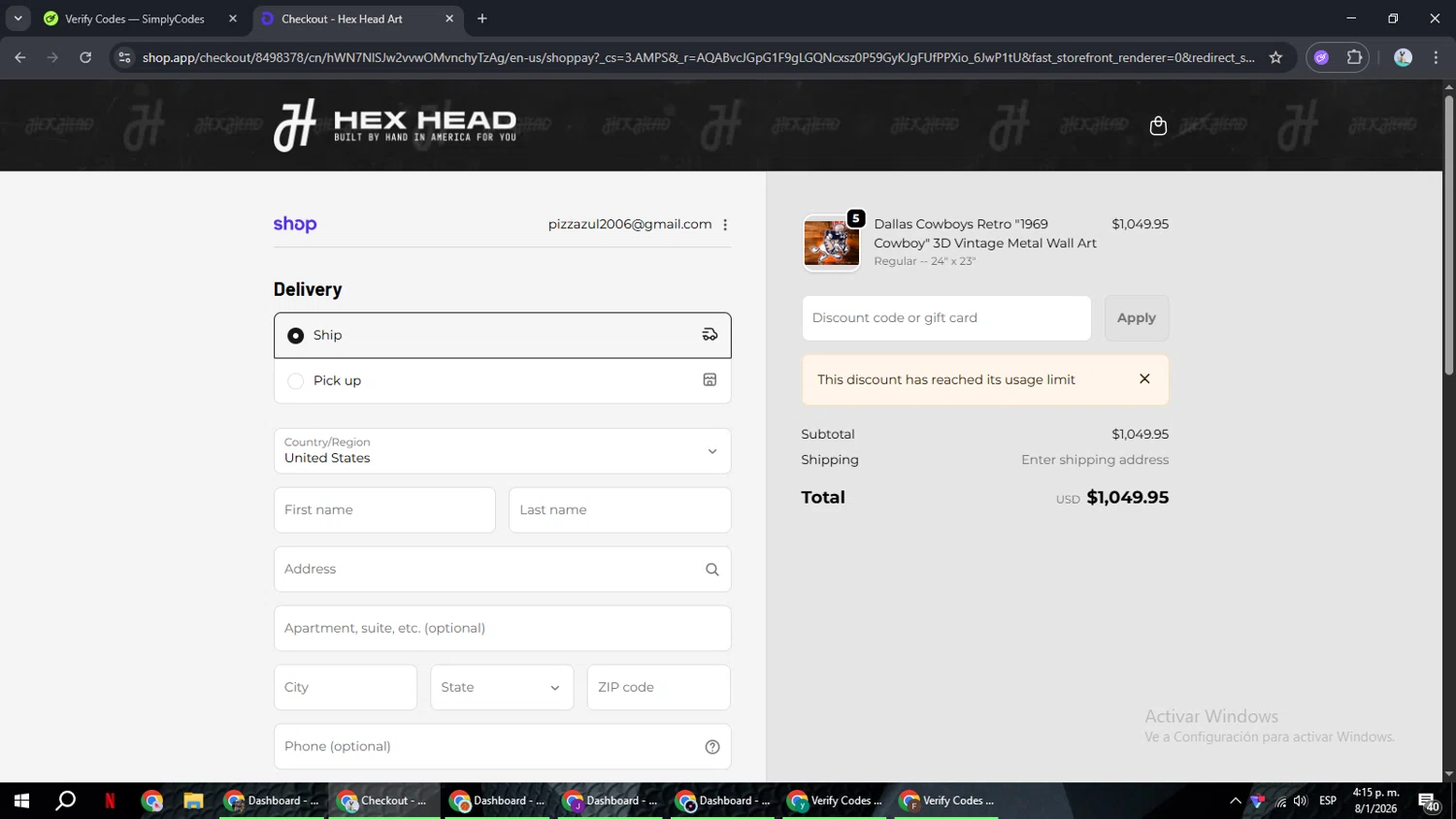This screenshot has width=1456, height=819.
Task: Bookmark this page with the star icon
Action: (1275, 57)
